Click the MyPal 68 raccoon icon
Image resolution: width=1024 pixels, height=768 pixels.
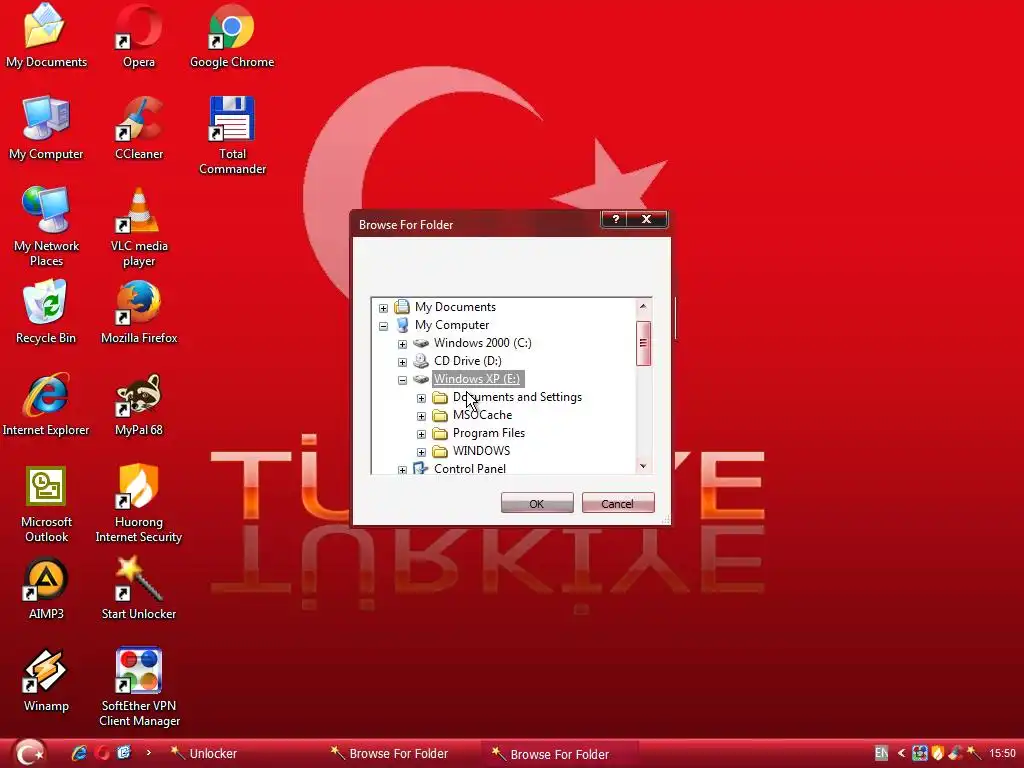pyautogui.click(x=138, y=404)
